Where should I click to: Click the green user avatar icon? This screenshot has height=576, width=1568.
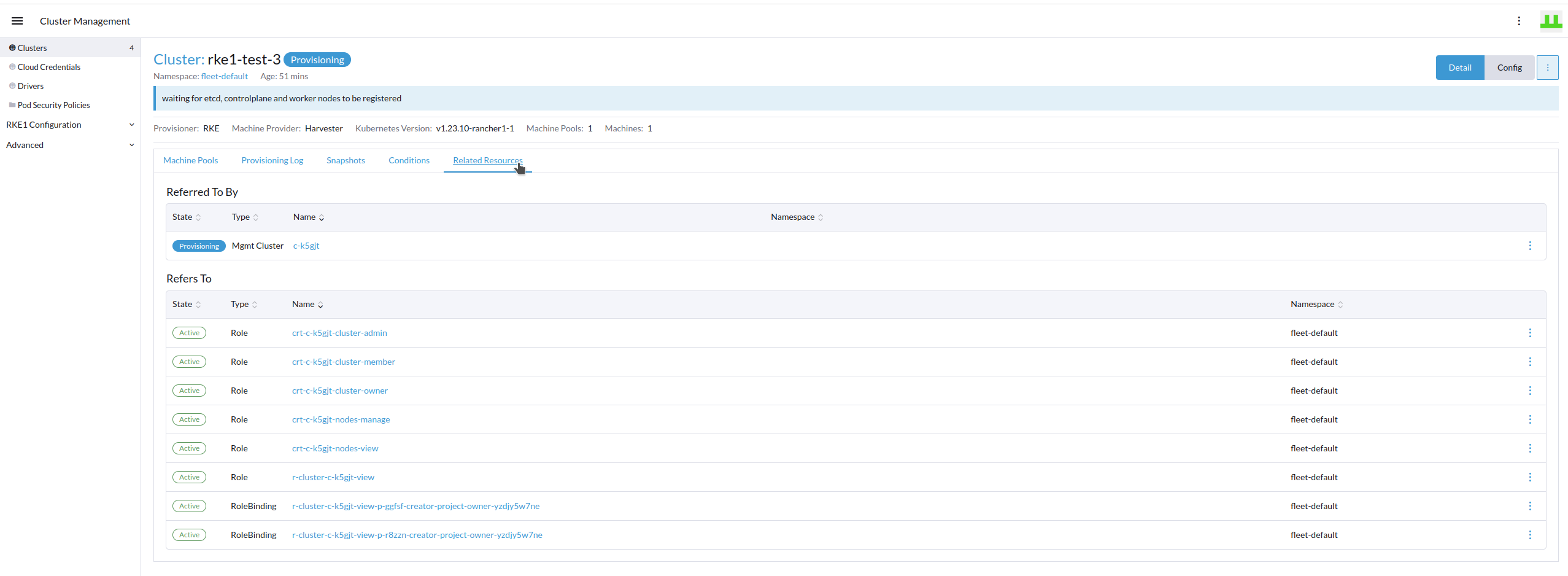coord(1551,21)
